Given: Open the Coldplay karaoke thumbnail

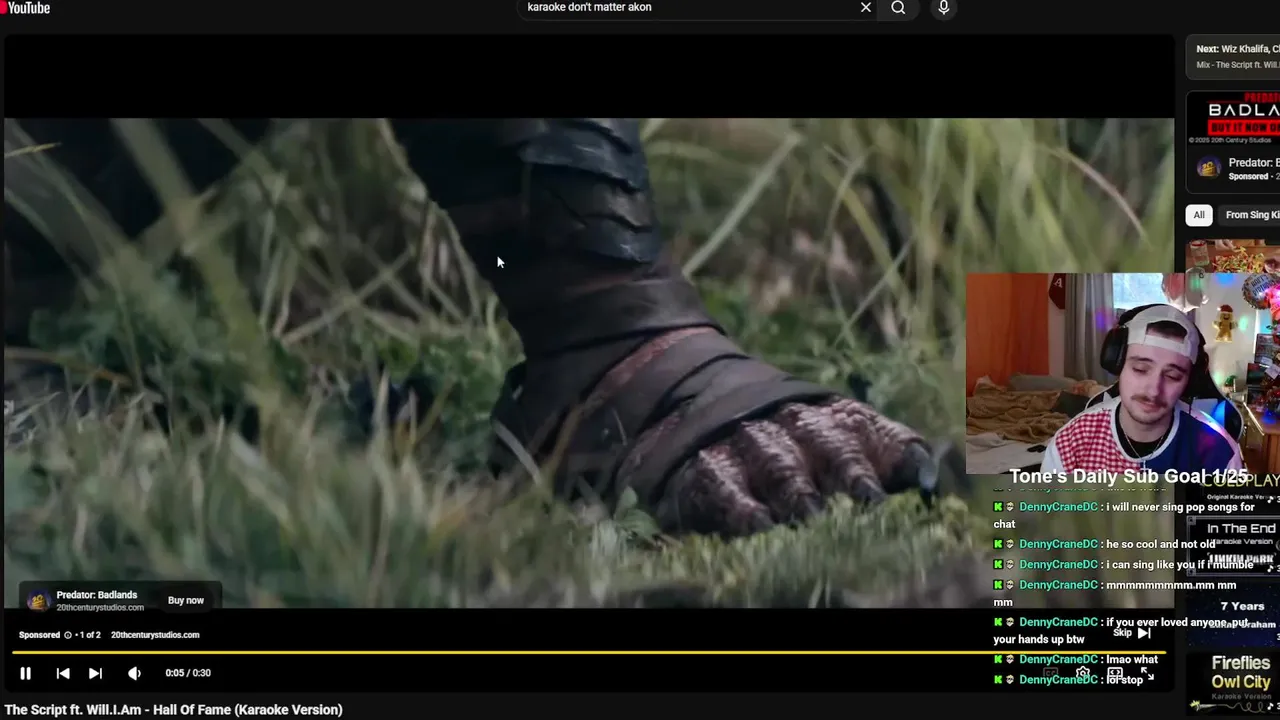Looking at the screenshot, I should click(1235, 487).
